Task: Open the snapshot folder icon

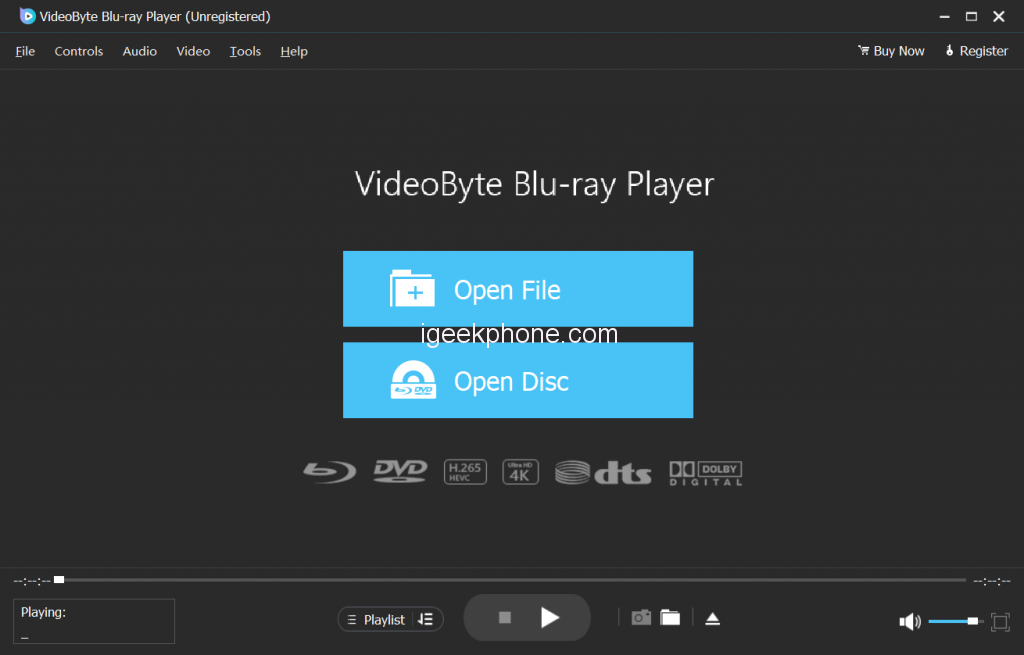Action: pyautogui.click(x=670, y=618)
